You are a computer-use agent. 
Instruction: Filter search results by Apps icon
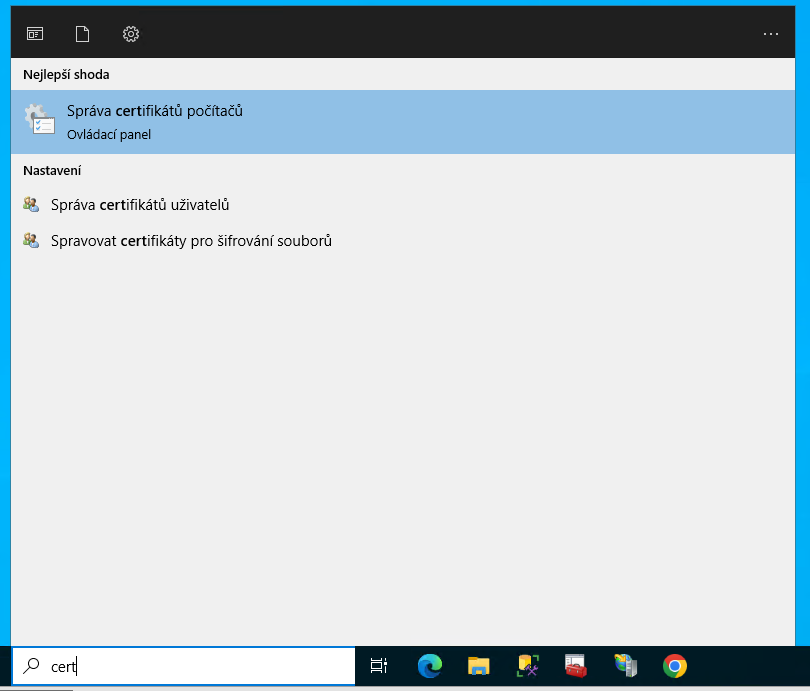(35, 34)
